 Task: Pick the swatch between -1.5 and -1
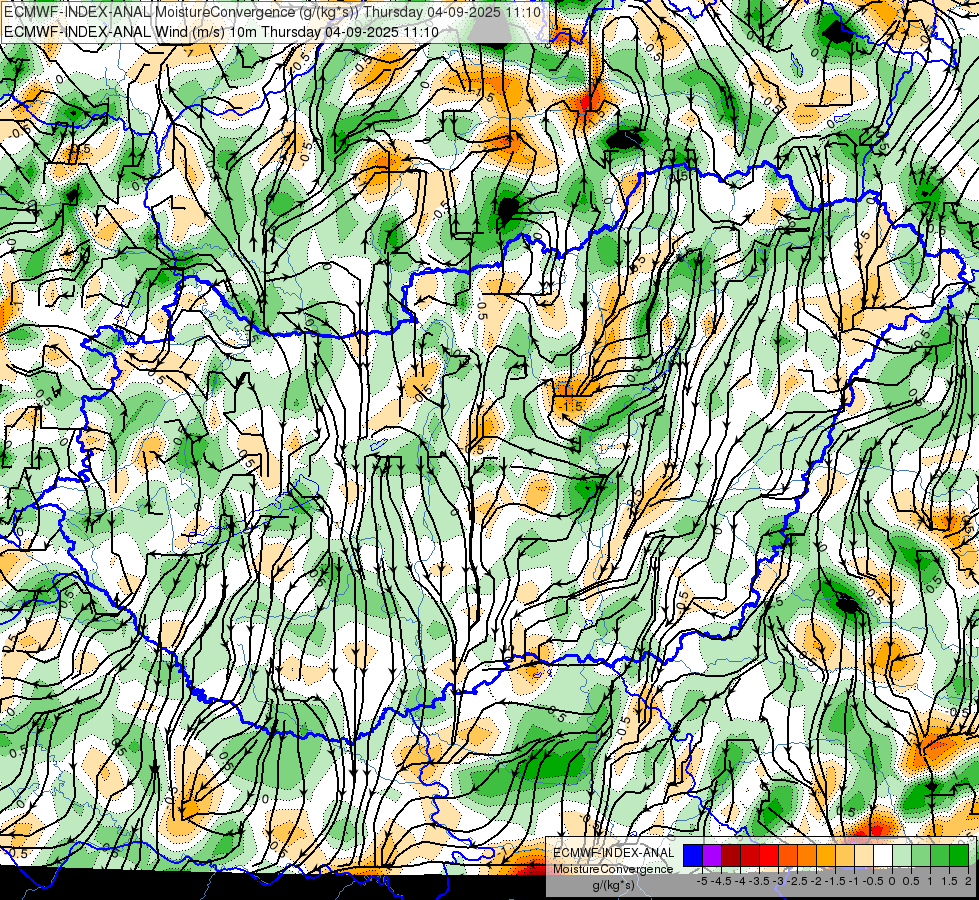click(845, 856)
